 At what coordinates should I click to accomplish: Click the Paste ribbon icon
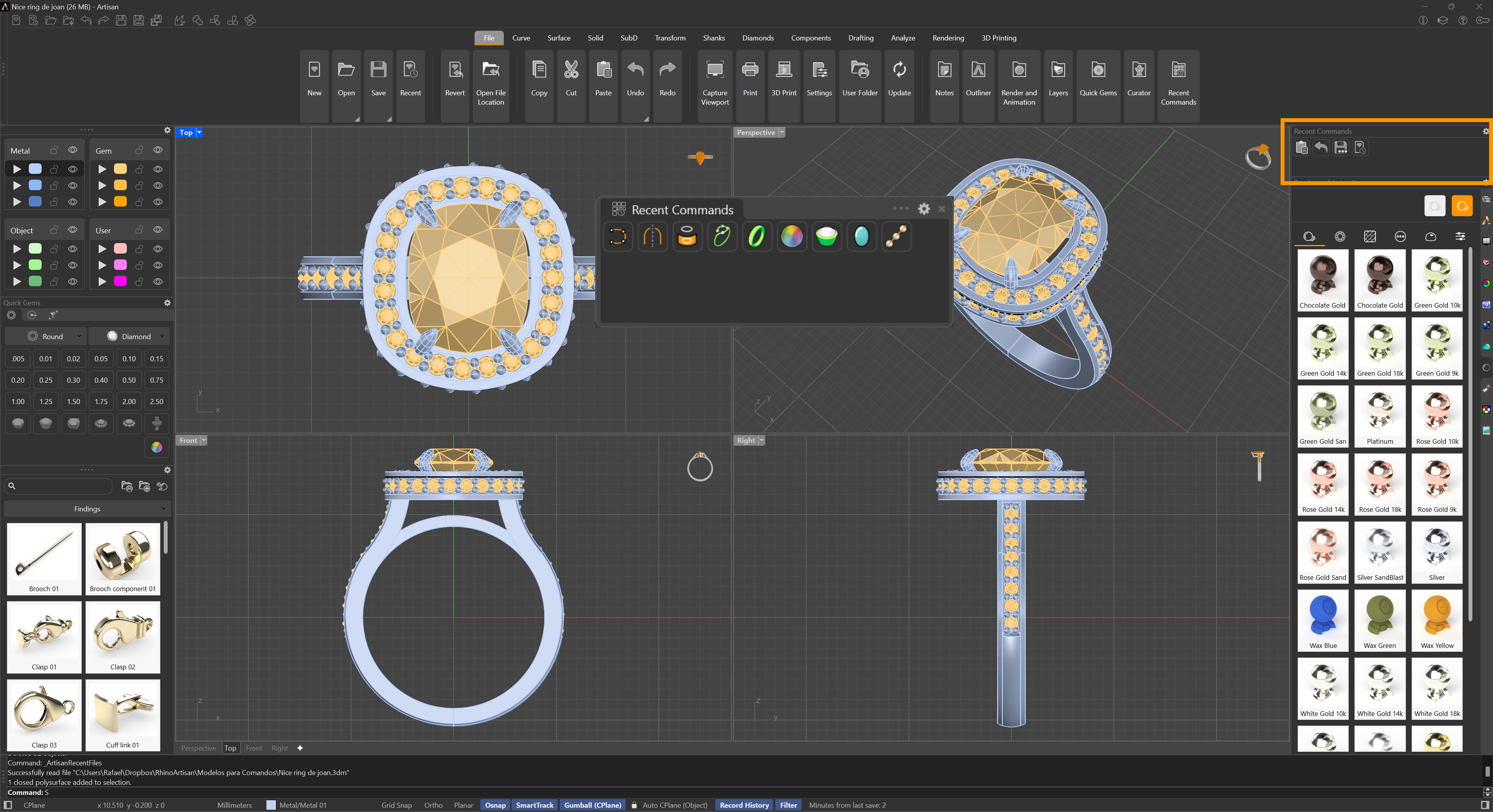603,70
